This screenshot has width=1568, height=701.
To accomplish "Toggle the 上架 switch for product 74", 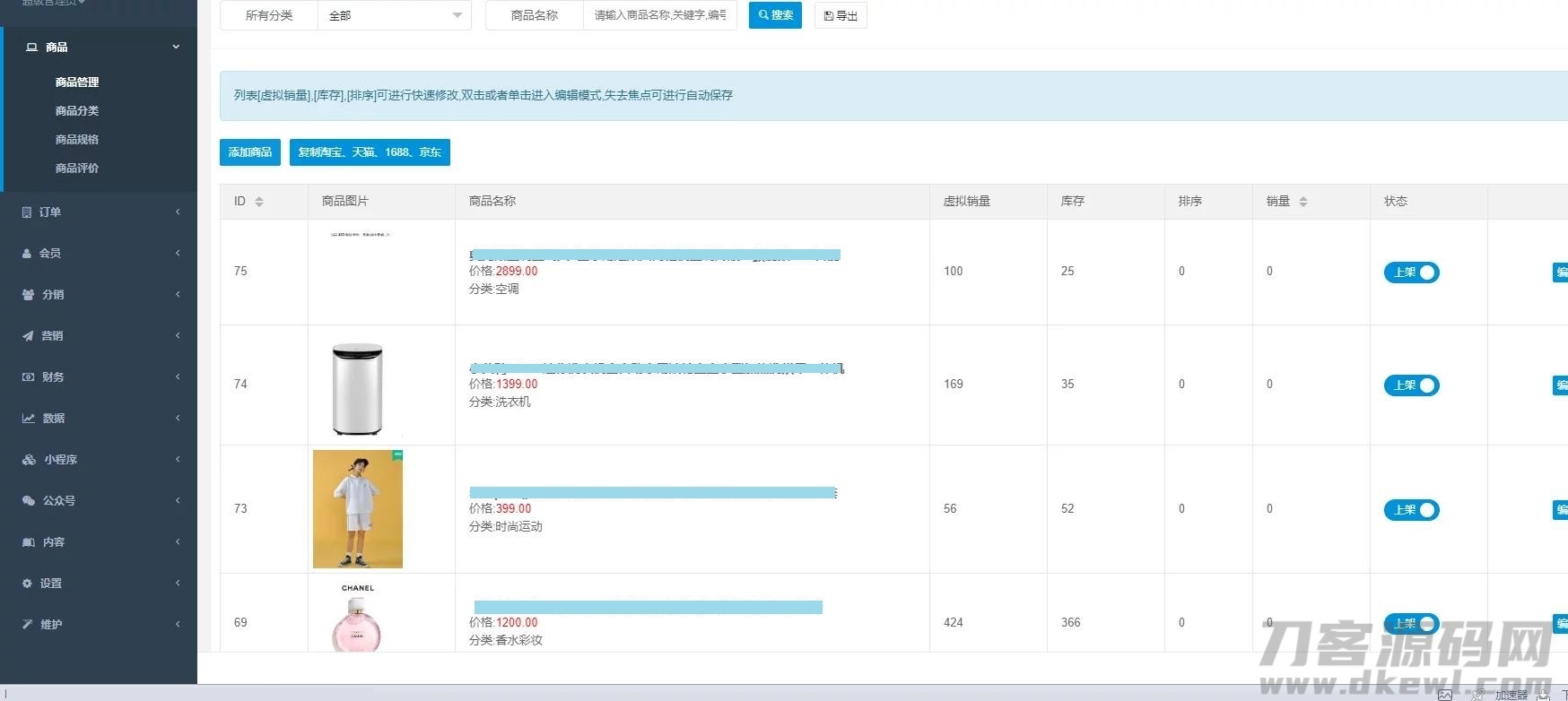I will coord(1411,385).
